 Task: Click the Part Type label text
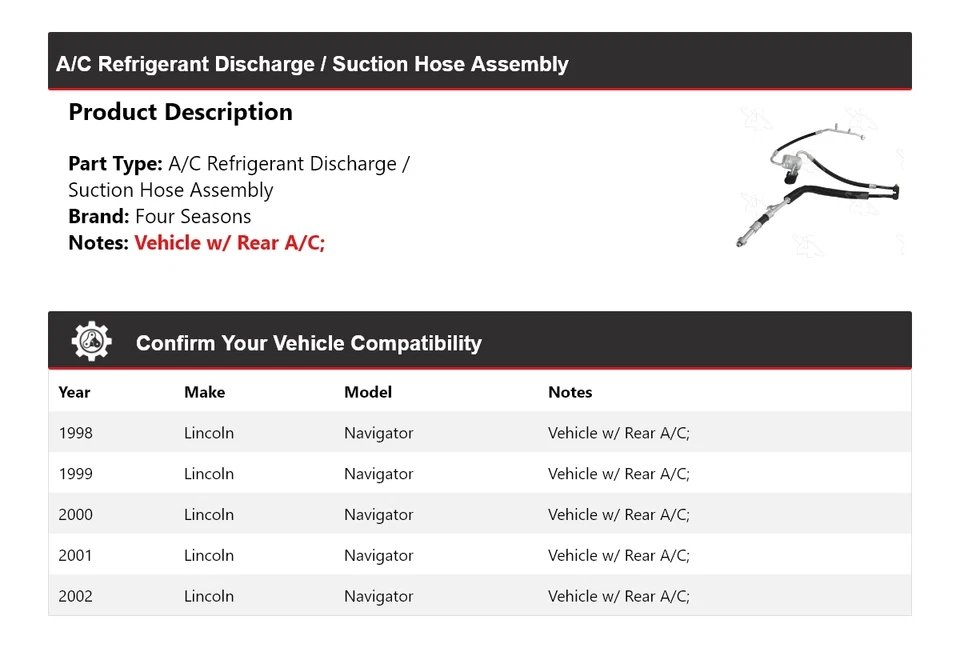tap(115, 164)
